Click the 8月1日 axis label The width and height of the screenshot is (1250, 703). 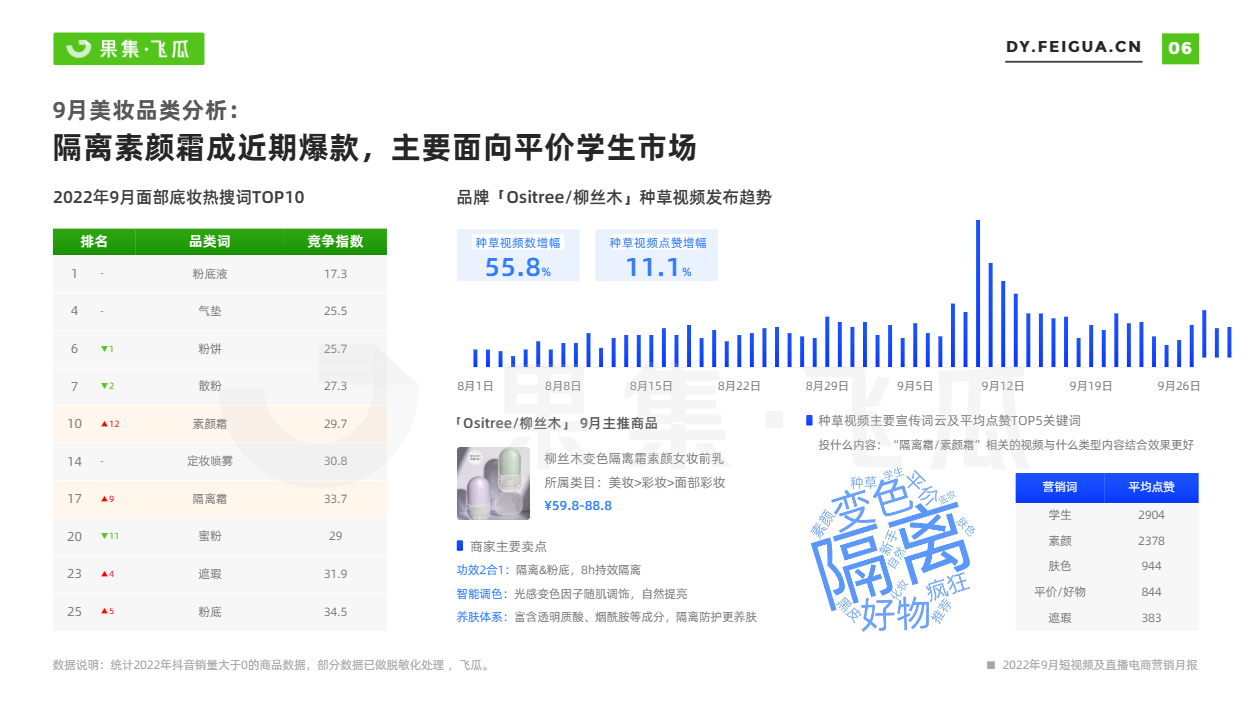click(x=475, y=386)
